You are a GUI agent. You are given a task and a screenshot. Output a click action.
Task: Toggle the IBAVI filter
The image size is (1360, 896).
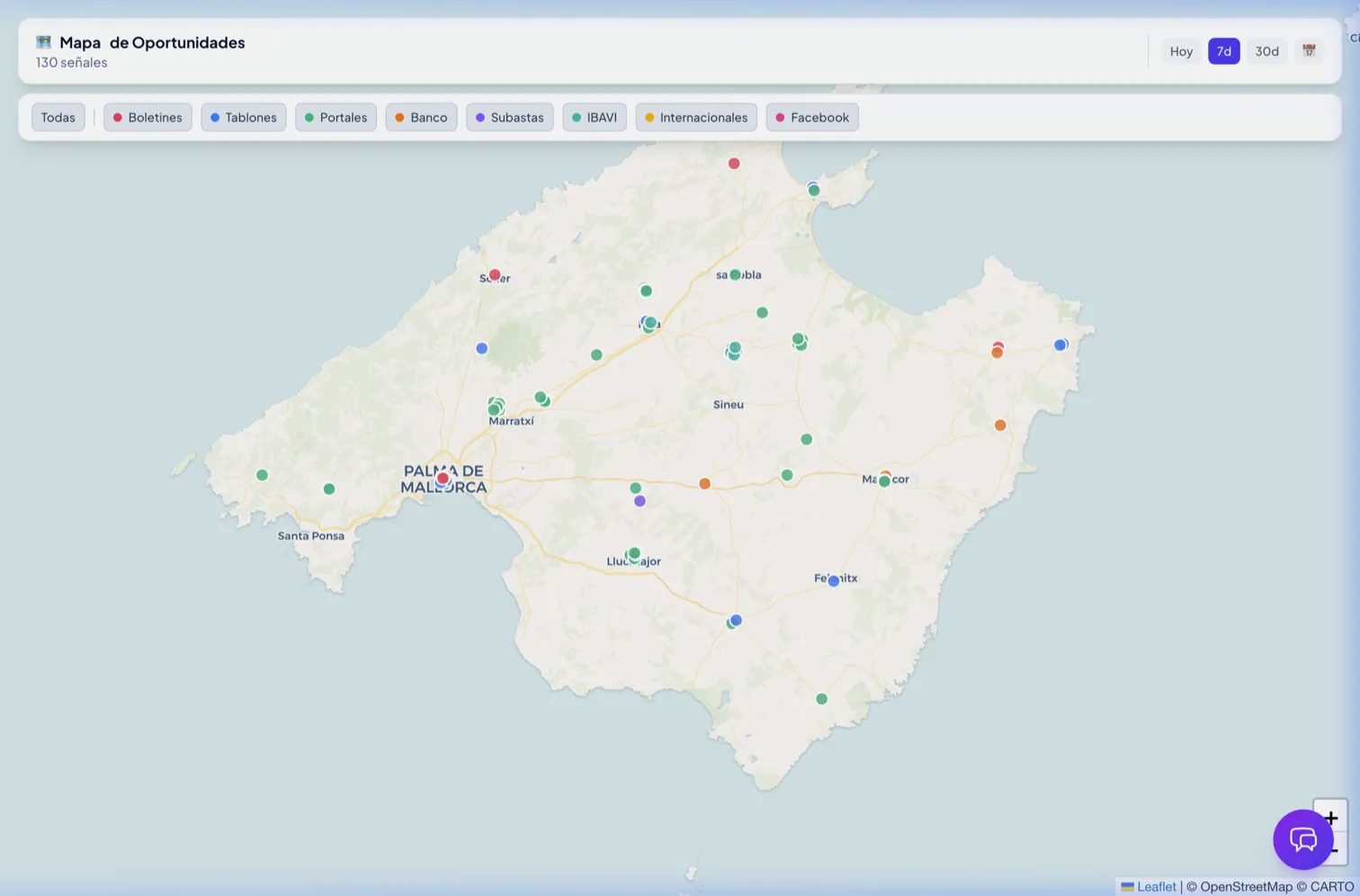tap(594, 117)
